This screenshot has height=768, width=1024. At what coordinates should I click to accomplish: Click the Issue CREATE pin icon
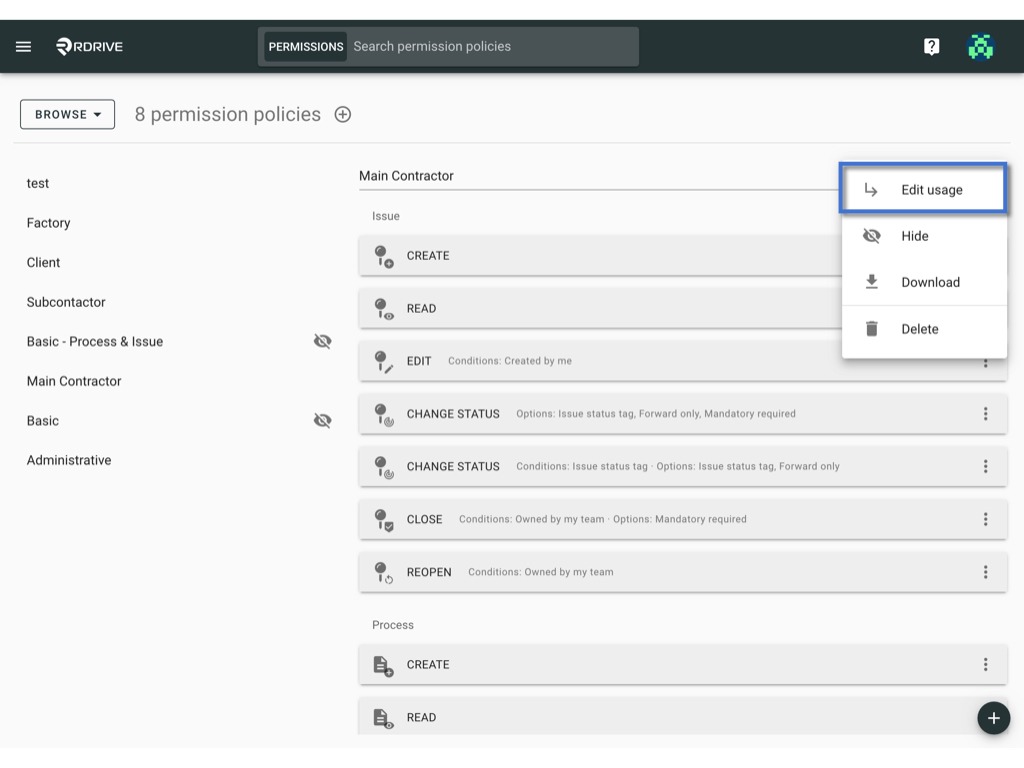pyautogui.click(x=384, y=256)
